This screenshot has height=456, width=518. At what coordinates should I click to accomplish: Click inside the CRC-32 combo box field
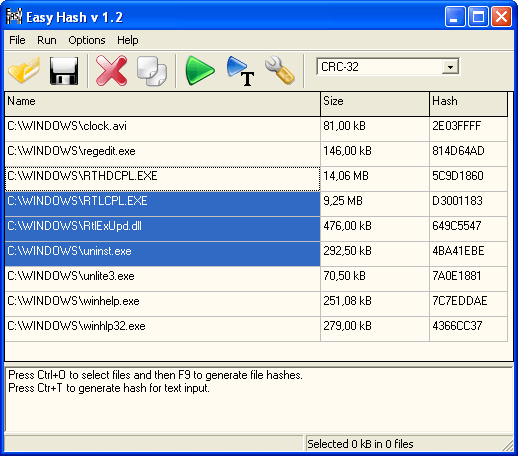[380, 67]
